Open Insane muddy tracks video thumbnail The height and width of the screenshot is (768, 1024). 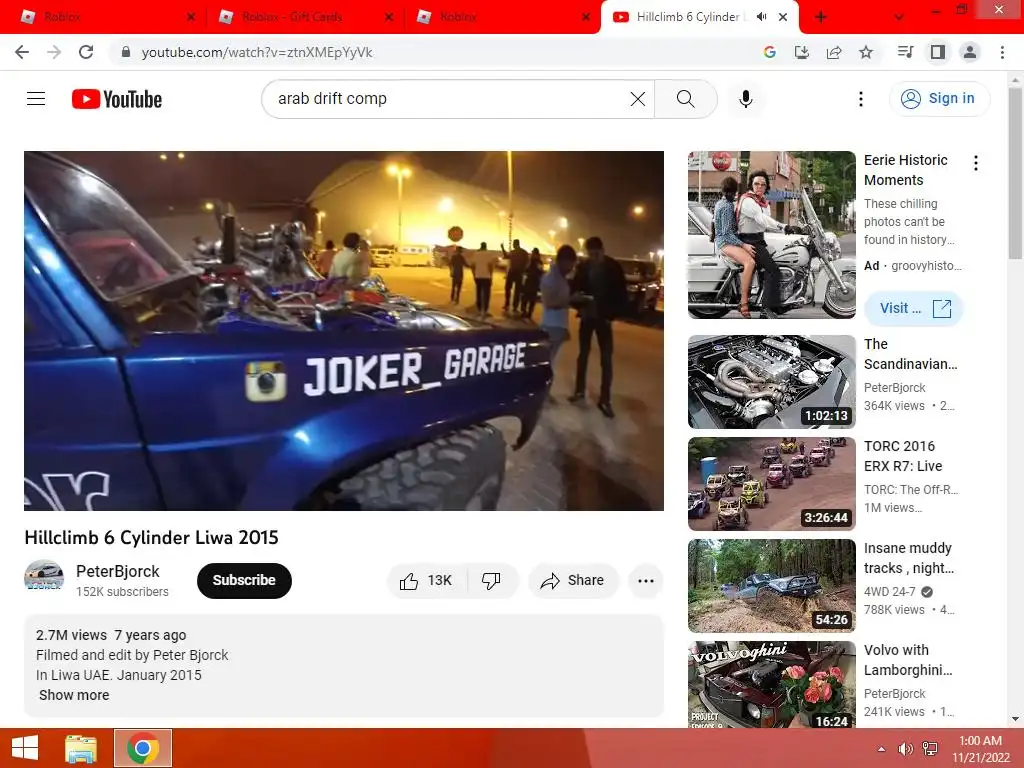click(x=771, y=586)
